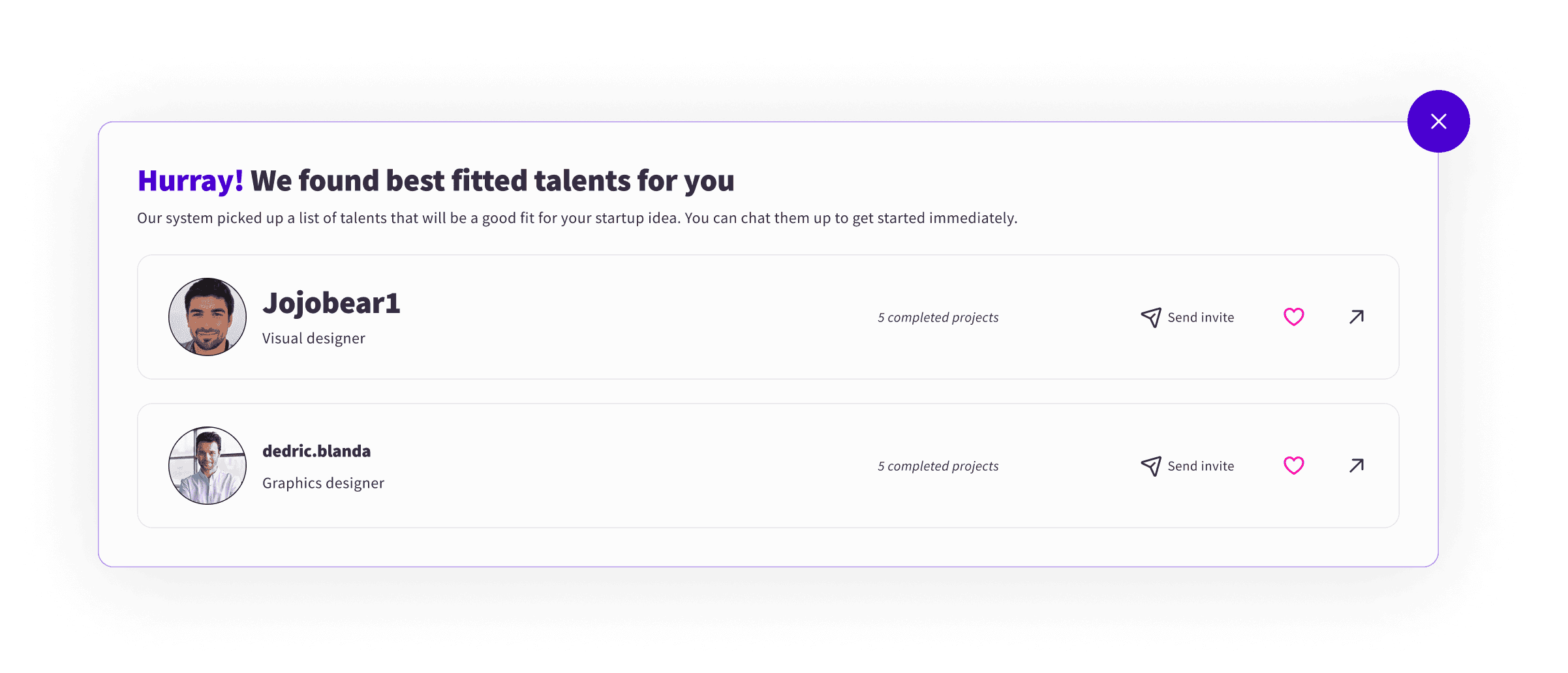
Task: Open dedric.blanda's profile via the arrow icon
Action: click(1357, 466)
